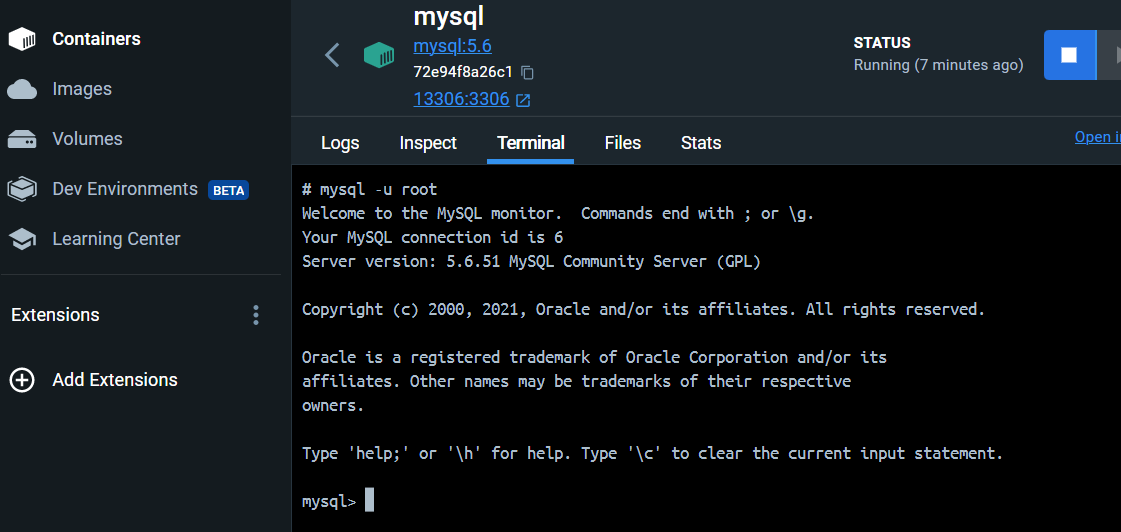1121x532 pixels.
Task: Click the '# mysql -u root' command line
Action: tap(369, 189)
